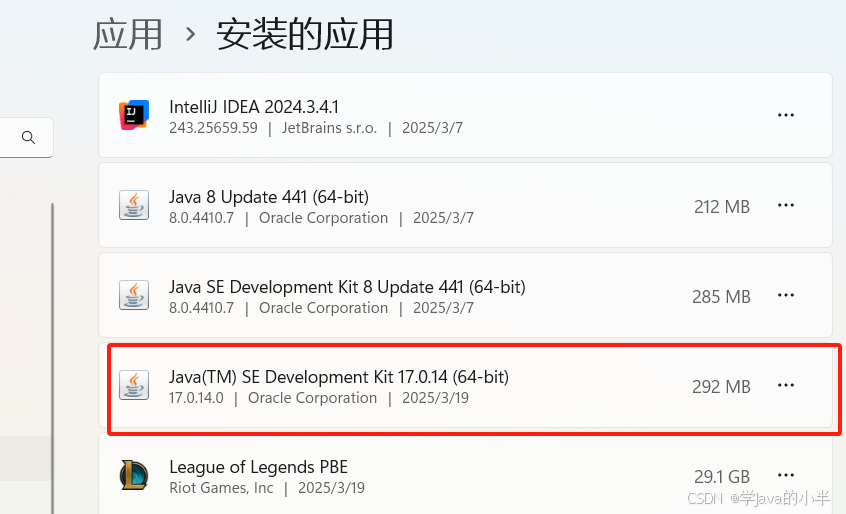Click the 212 MB size value
Screen dimensions: 846x514
point(722,207)
